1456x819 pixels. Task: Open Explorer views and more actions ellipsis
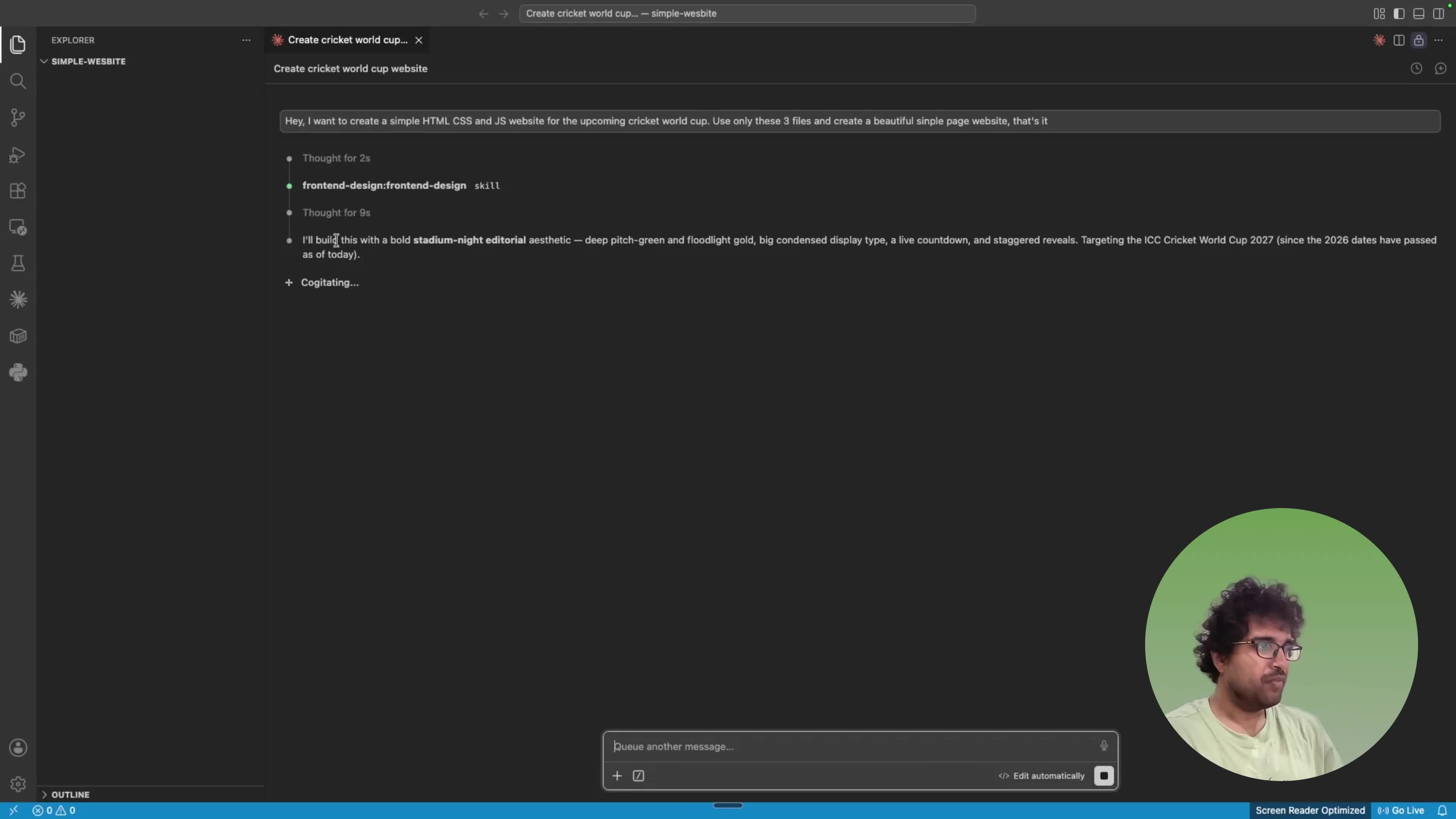click(x=246, y=40)
